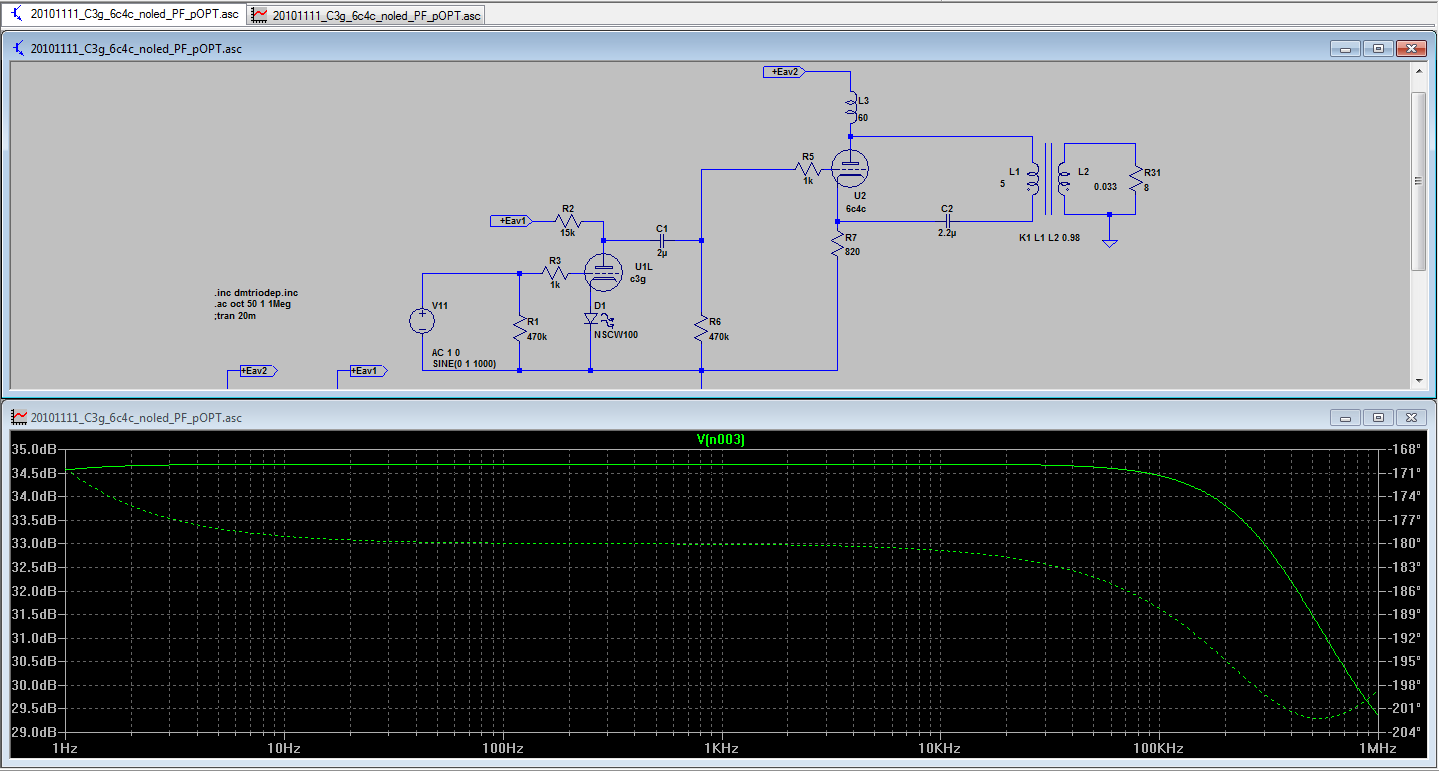Select resistor R7 820
Screen dimensions: 1439x771
[838, 245]
